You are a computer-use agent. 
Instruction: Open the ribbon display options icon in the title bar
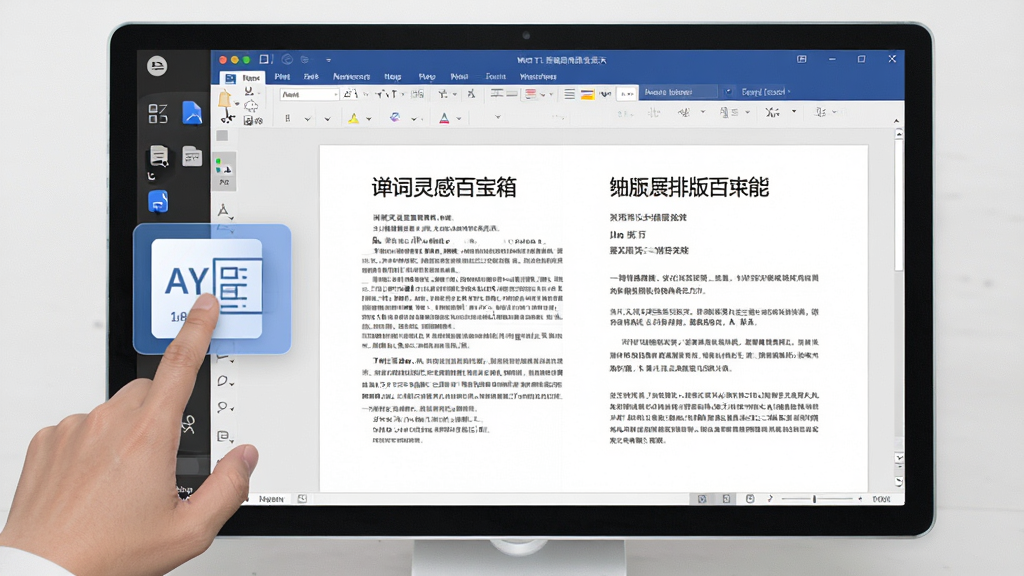(x=801, y=59)
